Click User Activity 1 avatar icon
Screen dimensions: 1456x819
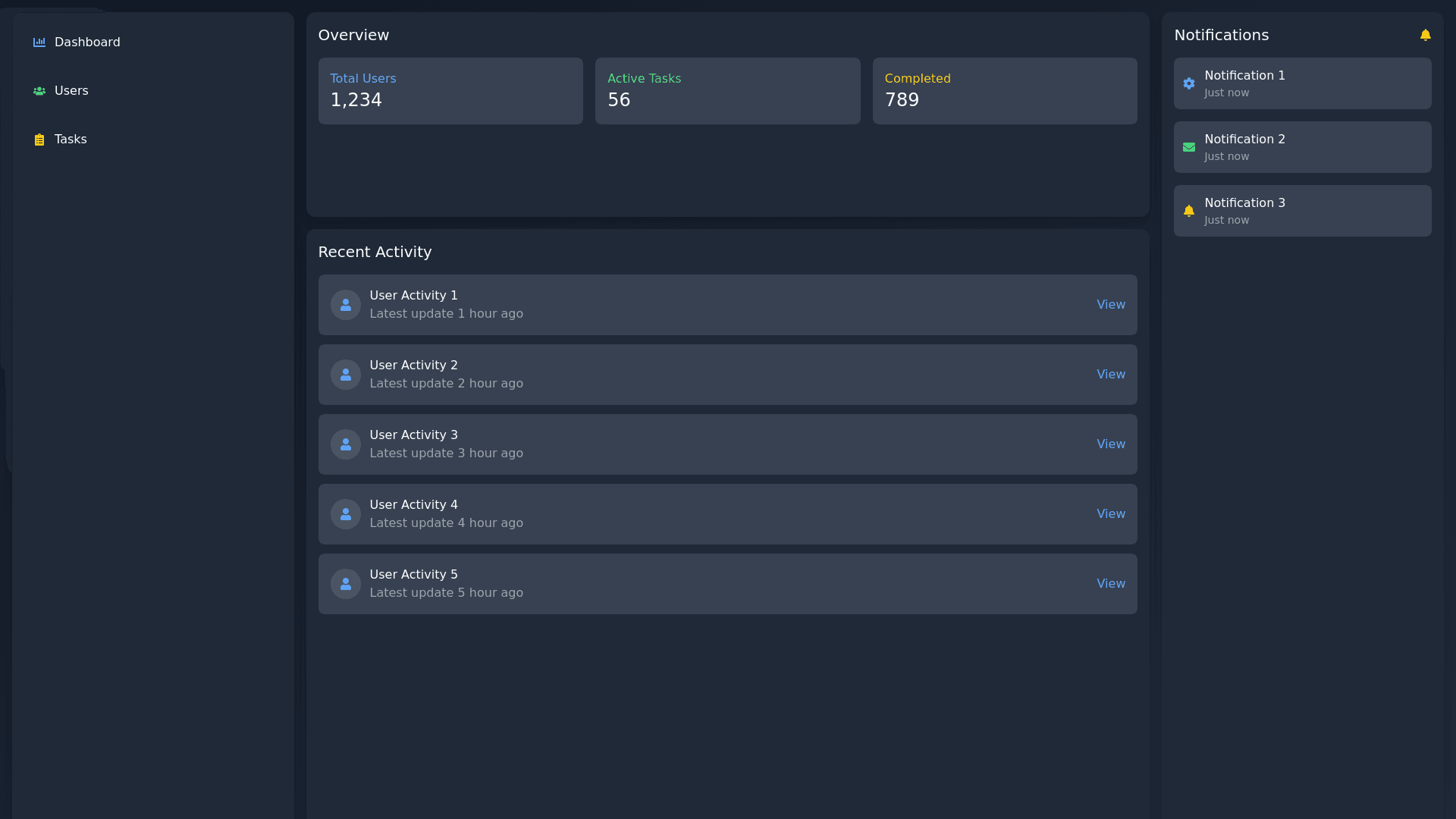click(345, 305)
